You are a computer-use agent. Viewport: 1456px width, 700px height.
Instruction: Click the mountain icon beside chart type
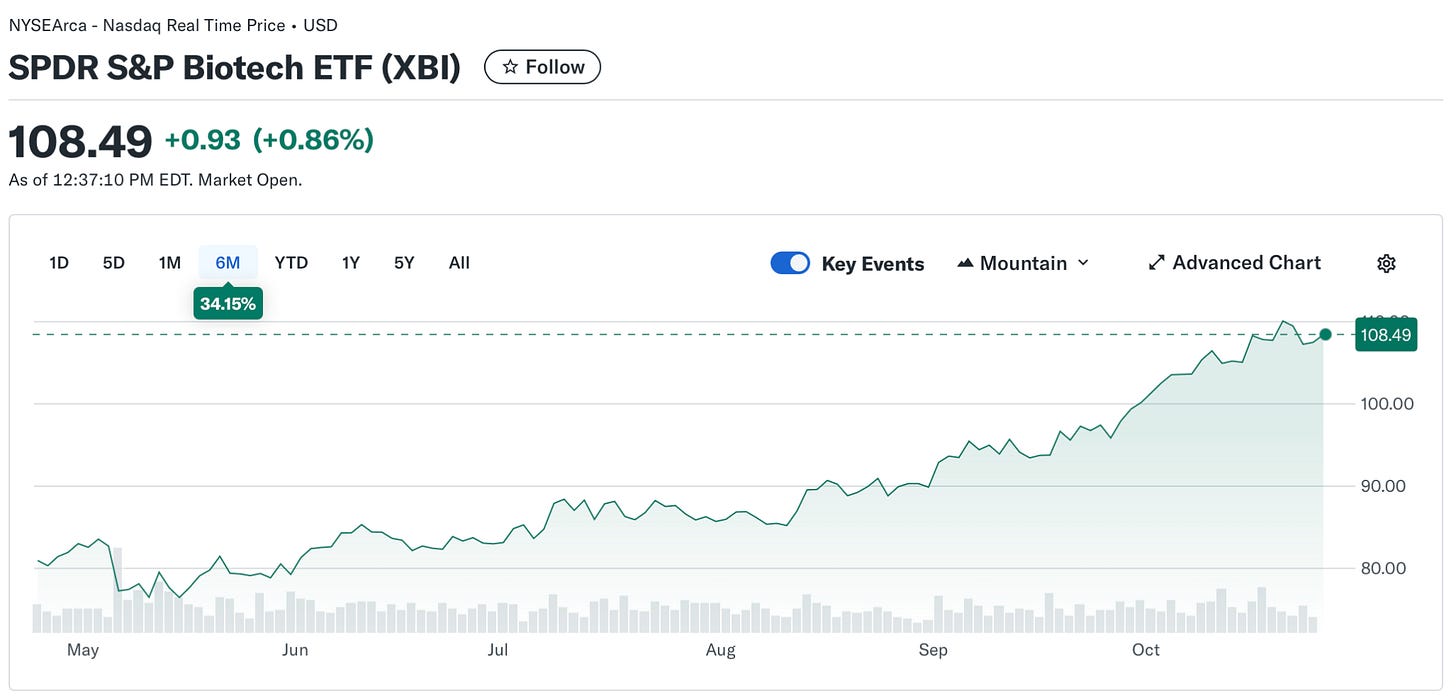coord(965,263)
